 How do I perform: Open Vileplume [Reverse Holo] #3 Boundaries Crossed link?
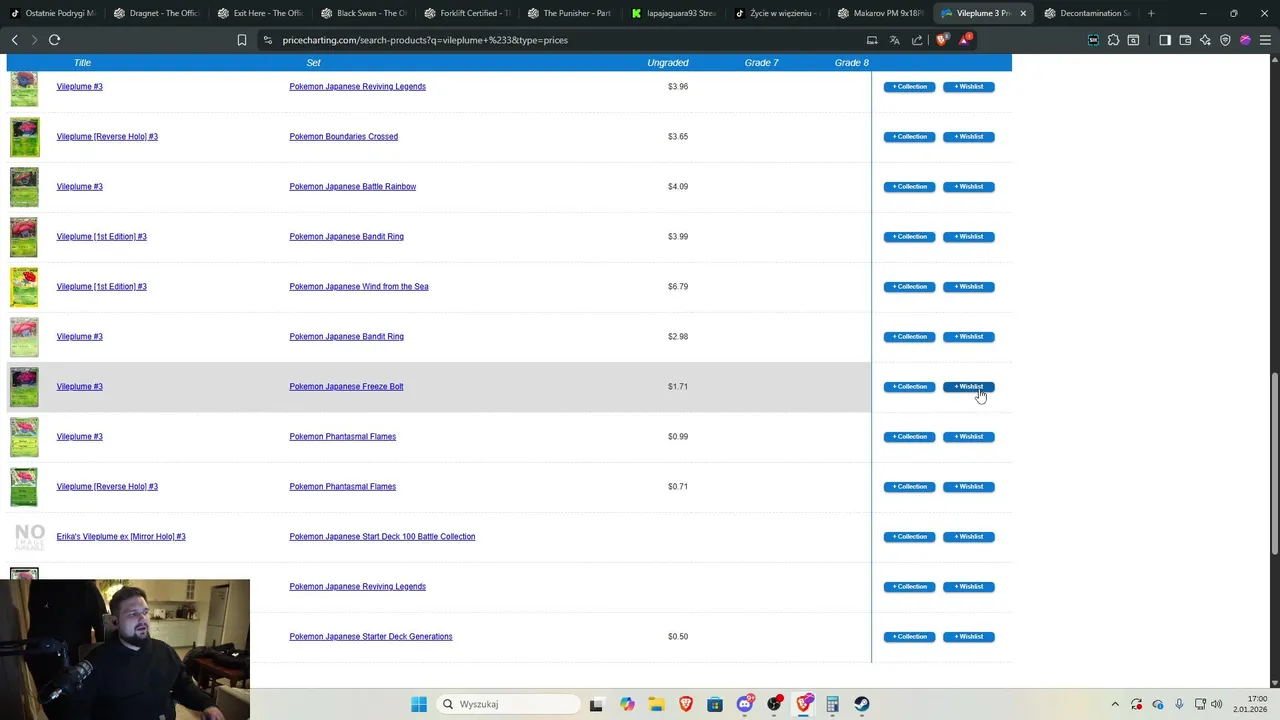107,137
